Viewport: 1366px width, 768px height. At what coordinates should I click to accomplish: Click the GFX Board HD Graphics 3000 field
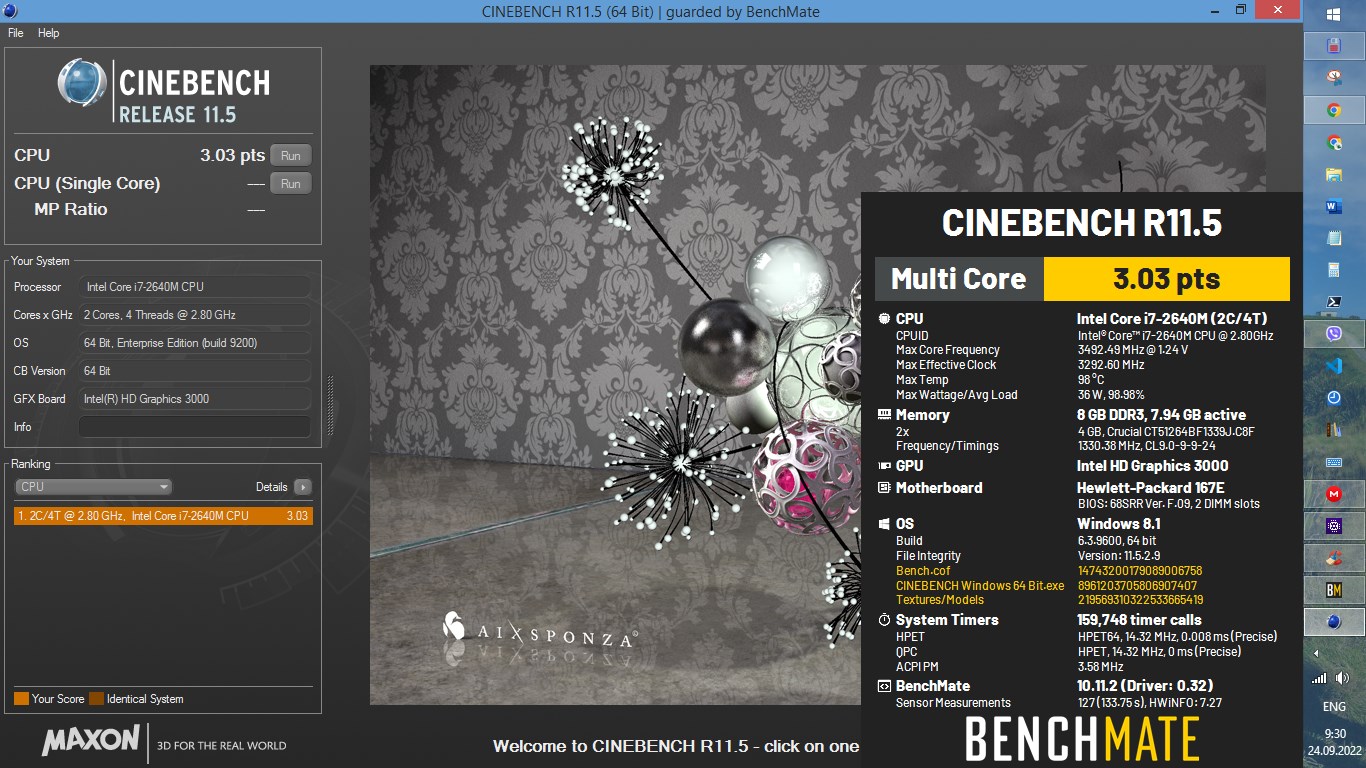[x=194, y=399]
